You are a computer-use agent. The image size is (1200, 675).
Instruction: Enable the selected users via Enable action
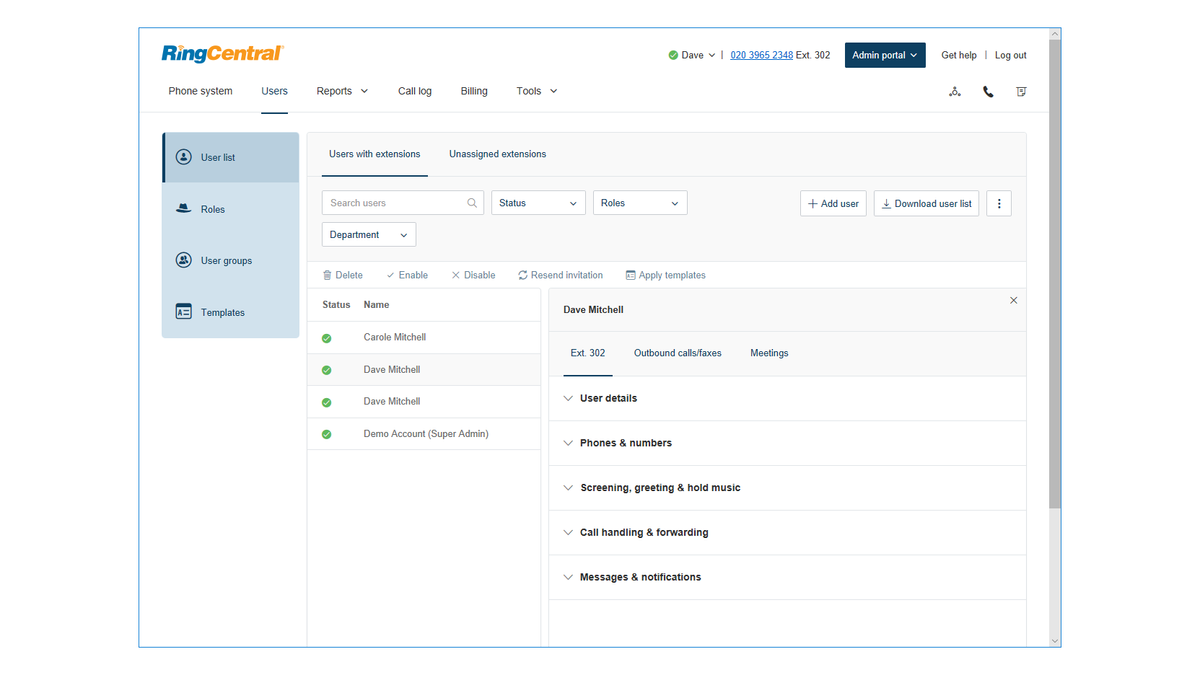click(407, 274)
